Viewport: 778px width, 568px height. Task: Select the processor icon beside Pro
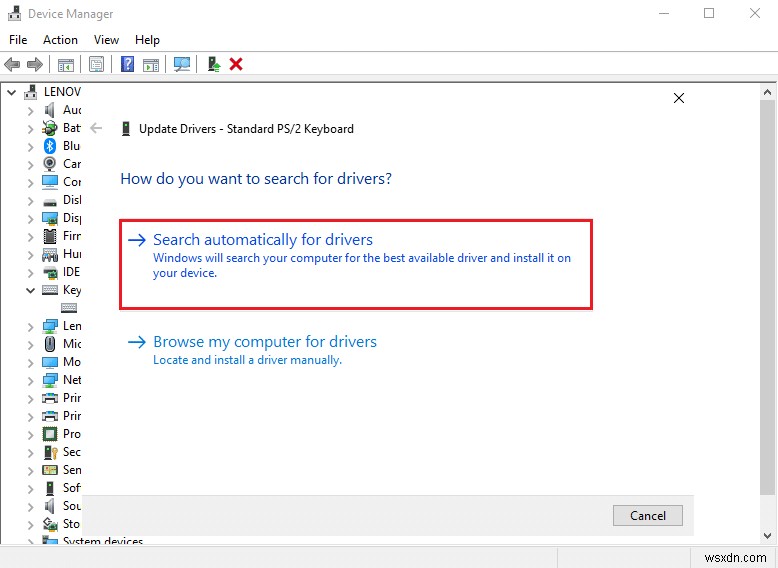[50, 435]
